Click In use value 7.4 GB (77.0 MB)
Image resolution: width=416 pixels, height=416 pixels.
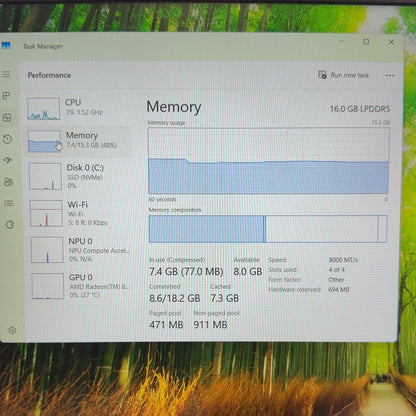click(186, 272)
